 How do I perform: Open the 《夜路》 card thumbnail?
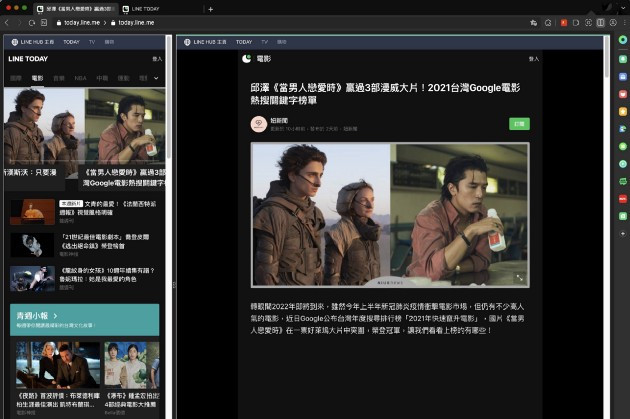(58, 366)
